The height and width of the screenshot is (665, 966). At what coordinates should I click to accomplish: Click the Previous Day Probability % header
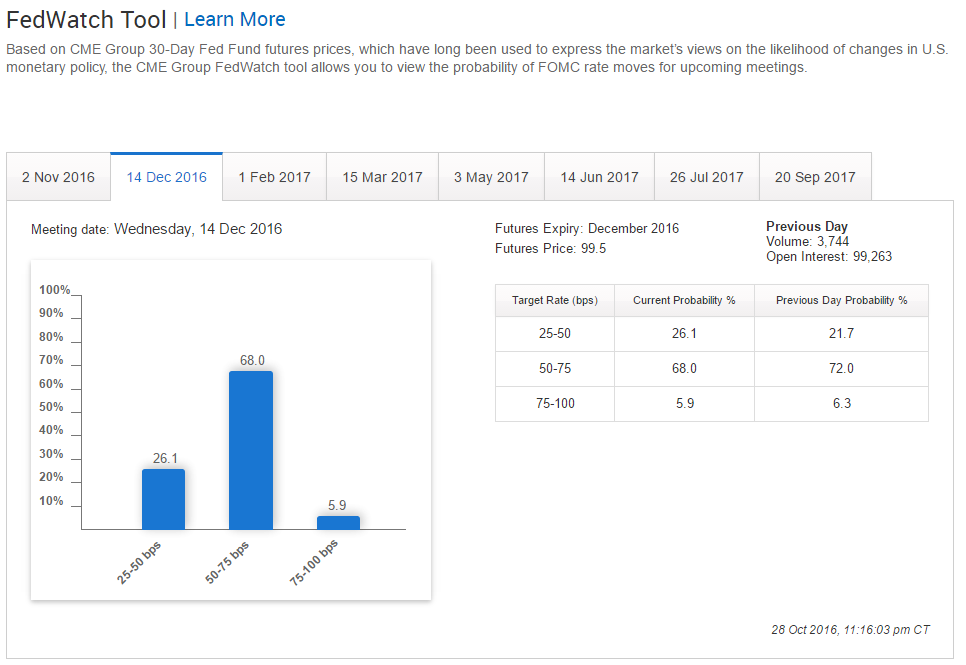(841, 300)
